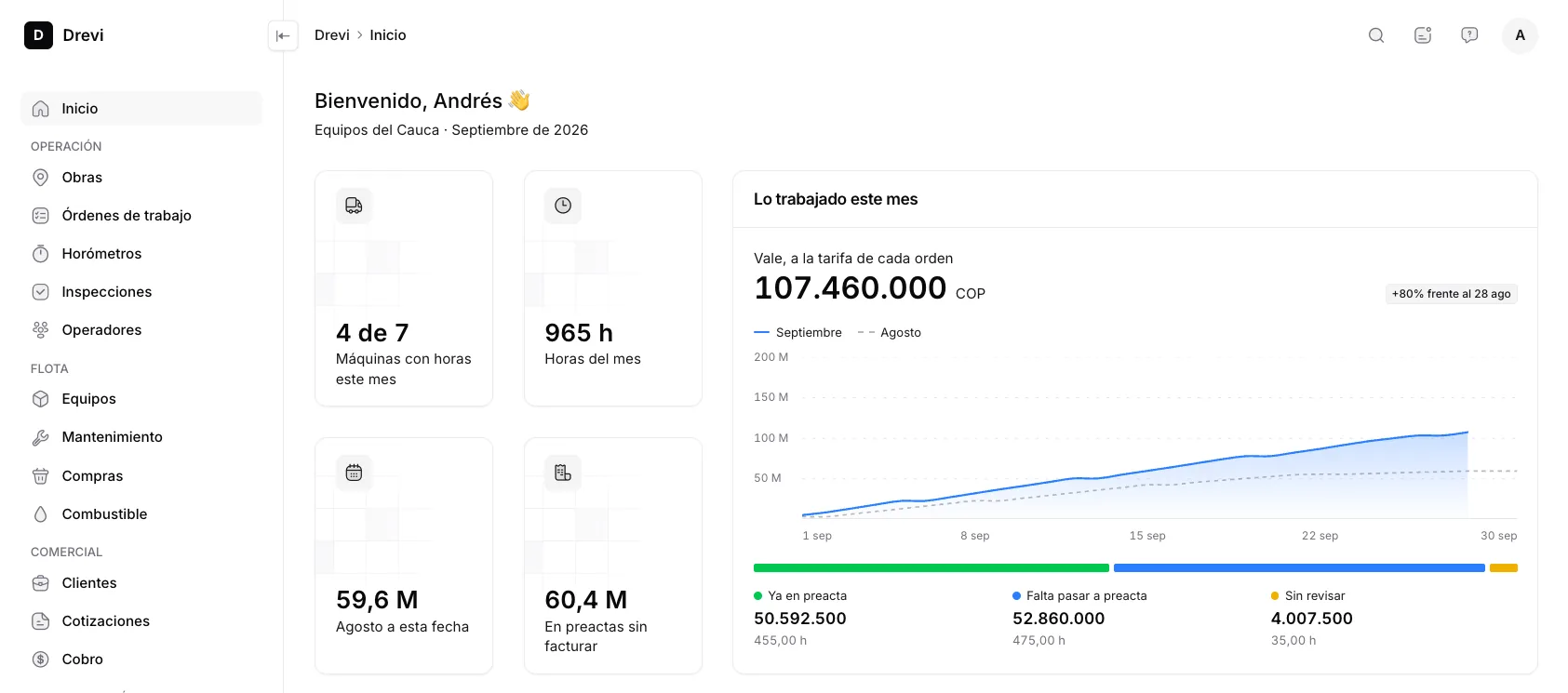This screenshot has width=1568, height=693.
Task: Open search with the magnifier icon
Action: tap(1376, 35)
